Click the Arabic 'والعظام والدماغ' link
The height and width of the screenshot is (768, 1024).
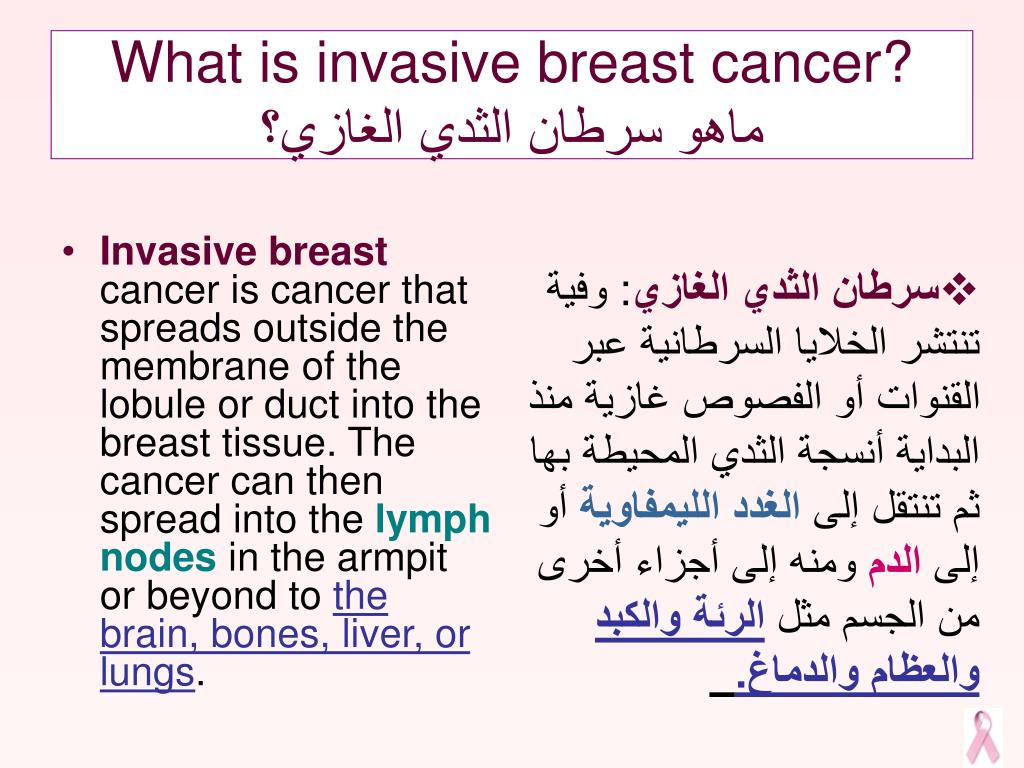pyautogui.click(x=857, y=671)
